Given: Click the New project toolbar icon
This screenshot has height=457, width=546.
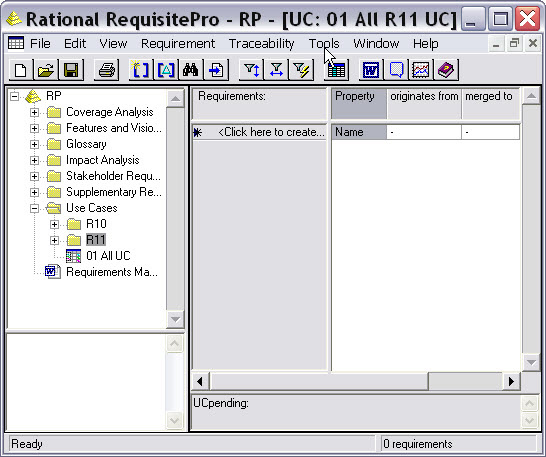Looking at the screenshot, I should coord(21,70).
